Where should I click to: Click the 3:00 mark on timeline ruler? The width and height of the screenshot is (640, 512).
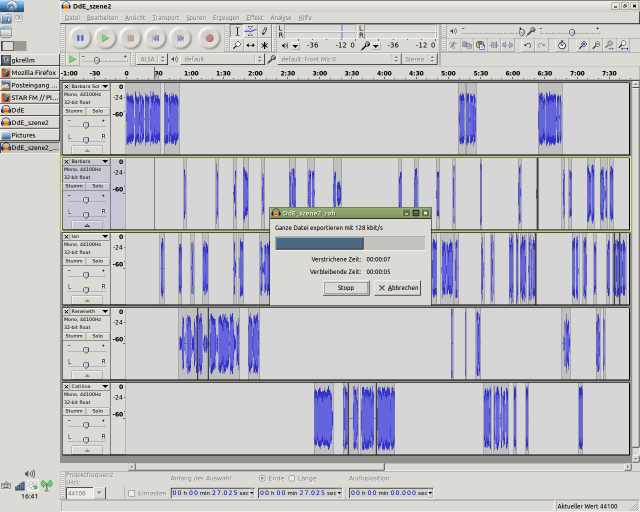[320, 73]
